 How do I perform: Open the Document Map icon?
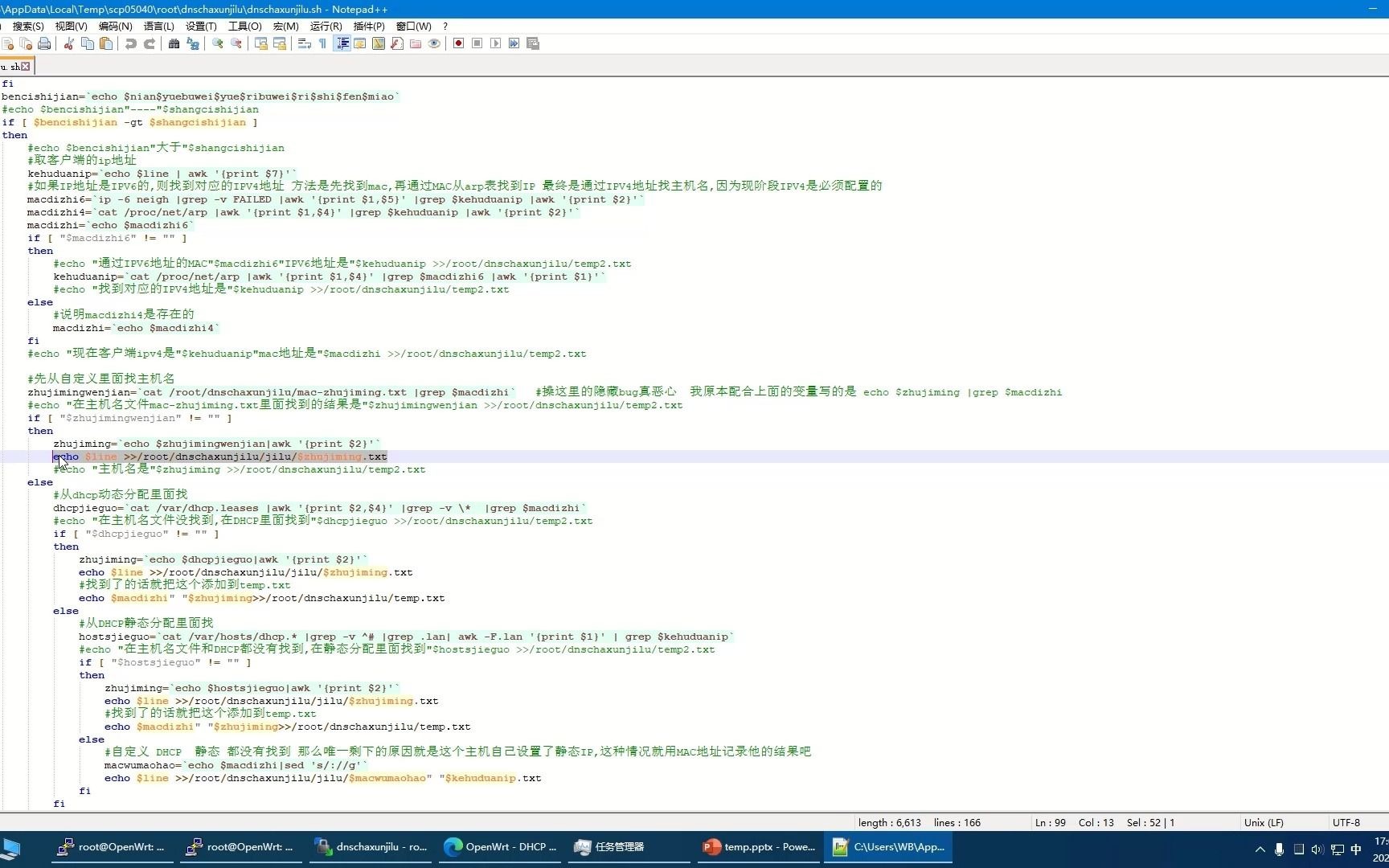pyautogui.click(x=379, y=43)
